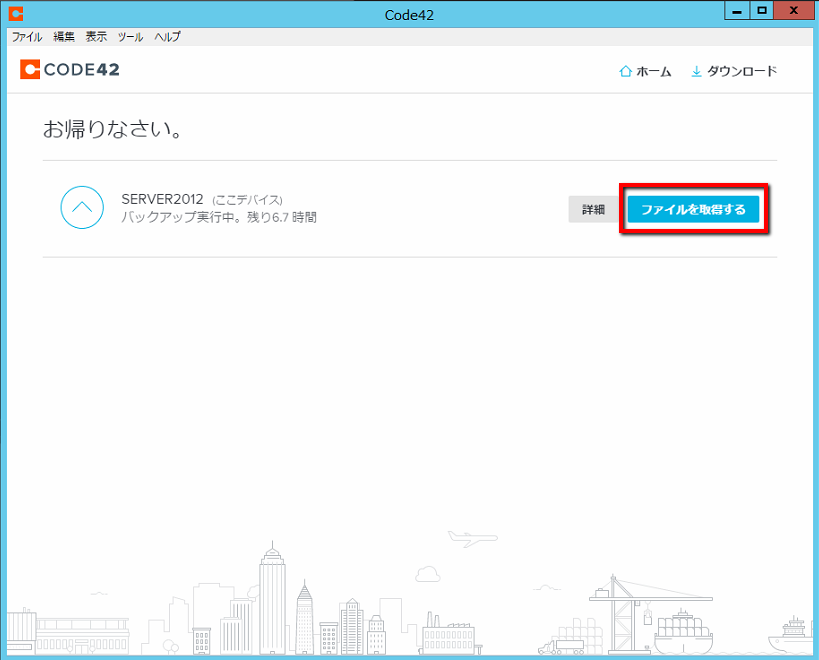Click the 詳細 button
819x660 pixels.
tap(593, 209)
